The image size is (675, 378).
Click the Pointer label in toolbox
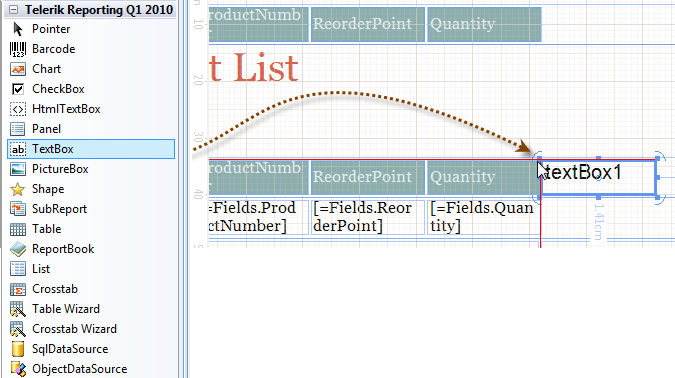coord(51,29)
